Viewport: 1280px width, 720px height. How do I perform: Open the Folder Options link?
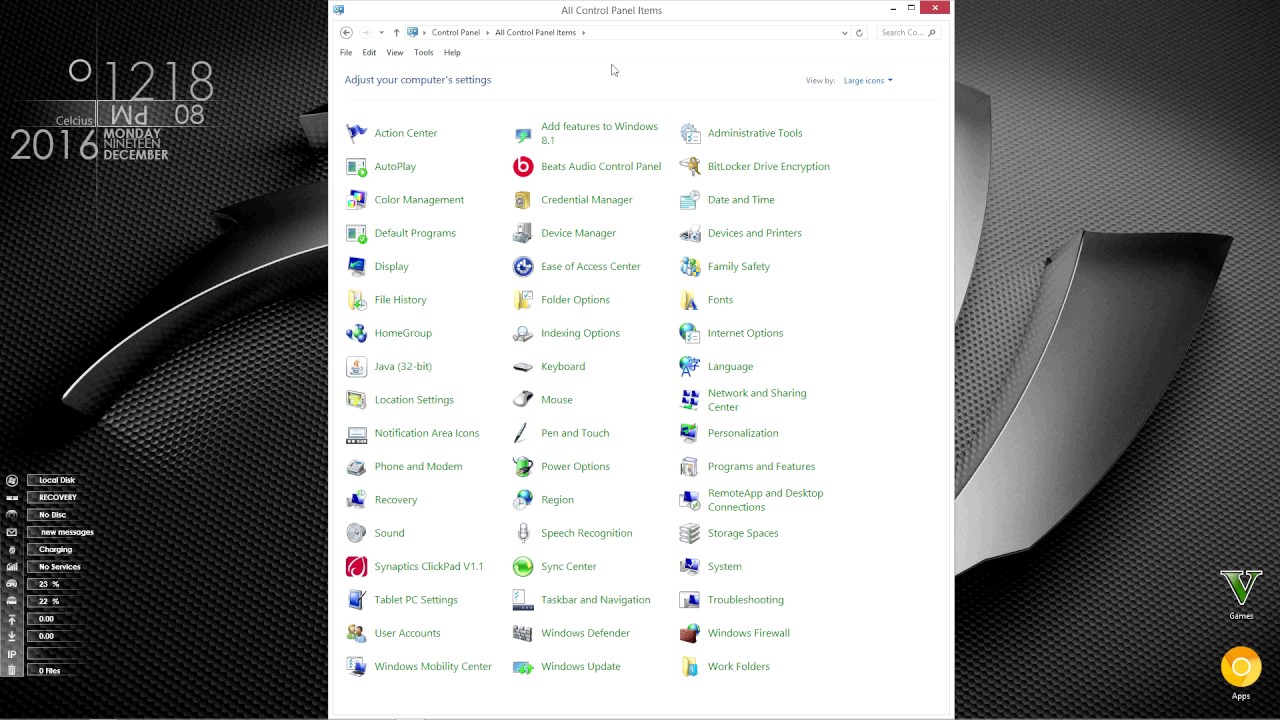pos(575,300)
